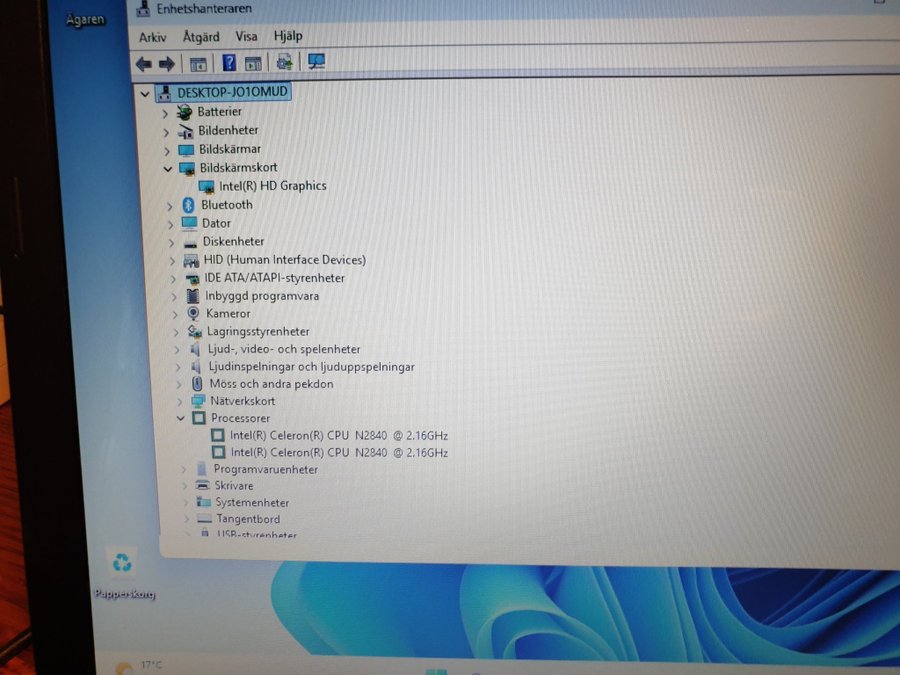Select HID (Human Interface Devices) label
This screenshot has width=900, height=675.
[285, 260]
